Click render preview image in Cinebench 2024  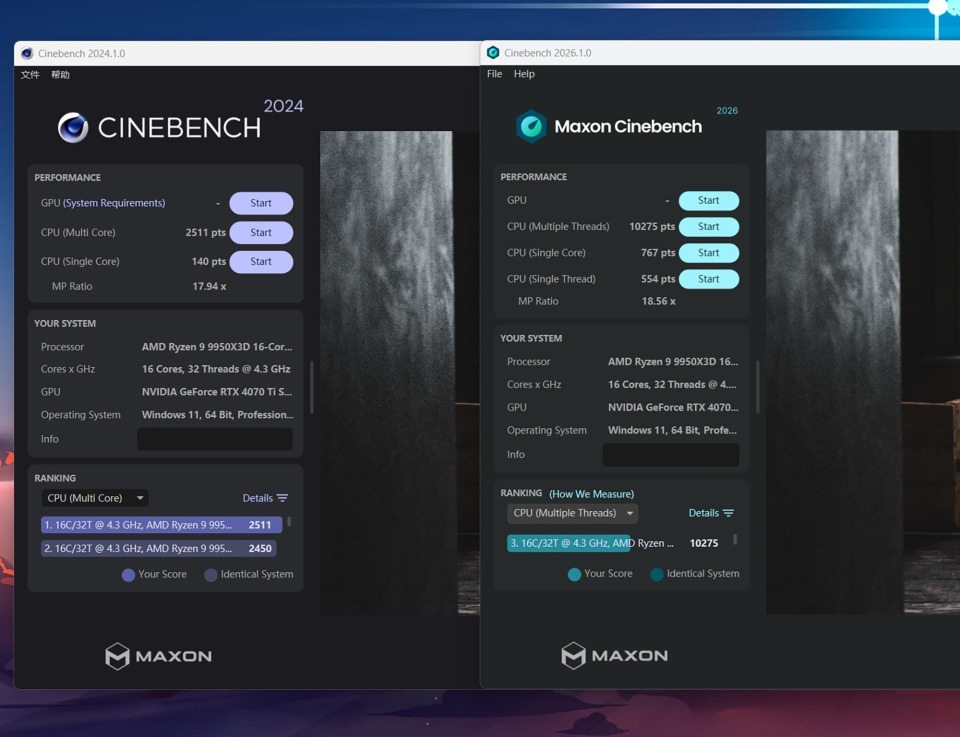400,372
